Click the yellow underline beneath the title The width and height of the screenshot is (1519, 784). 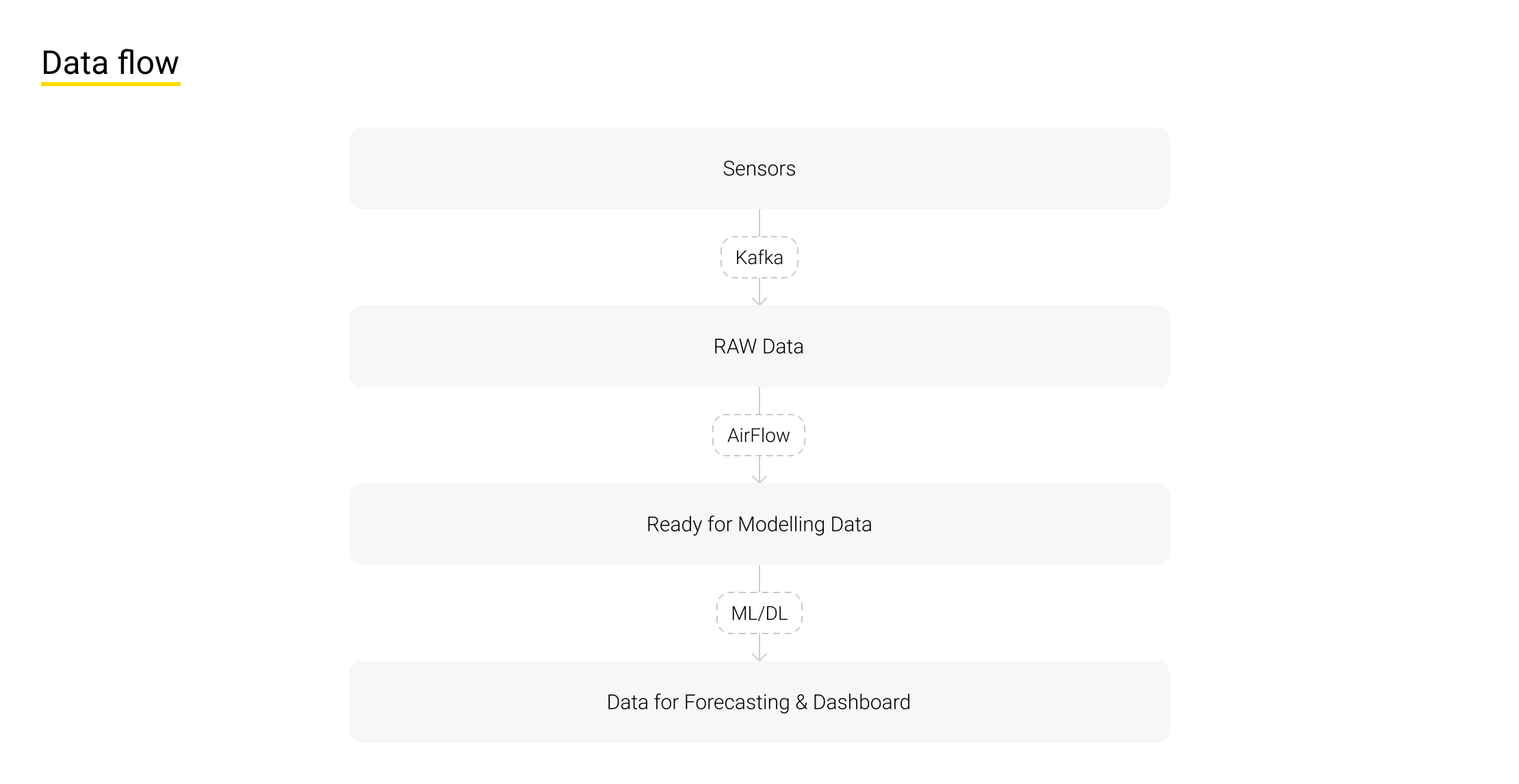110,84
